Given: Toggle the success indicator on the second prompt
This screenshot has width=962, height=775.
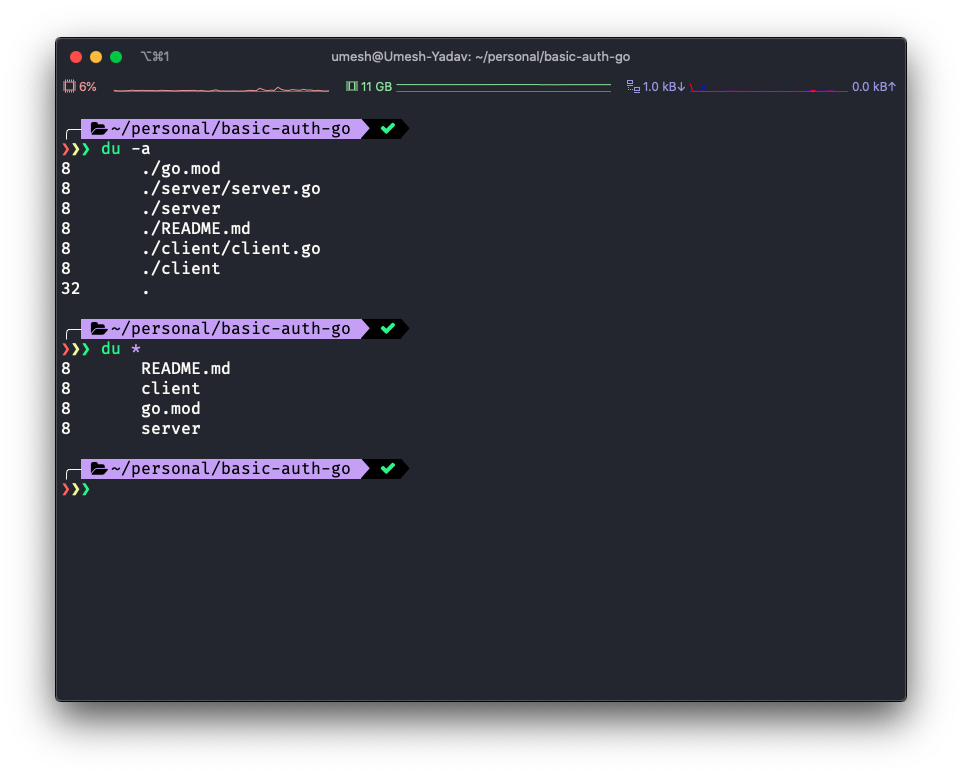Looking at the screenshot, I should point(388,328).
